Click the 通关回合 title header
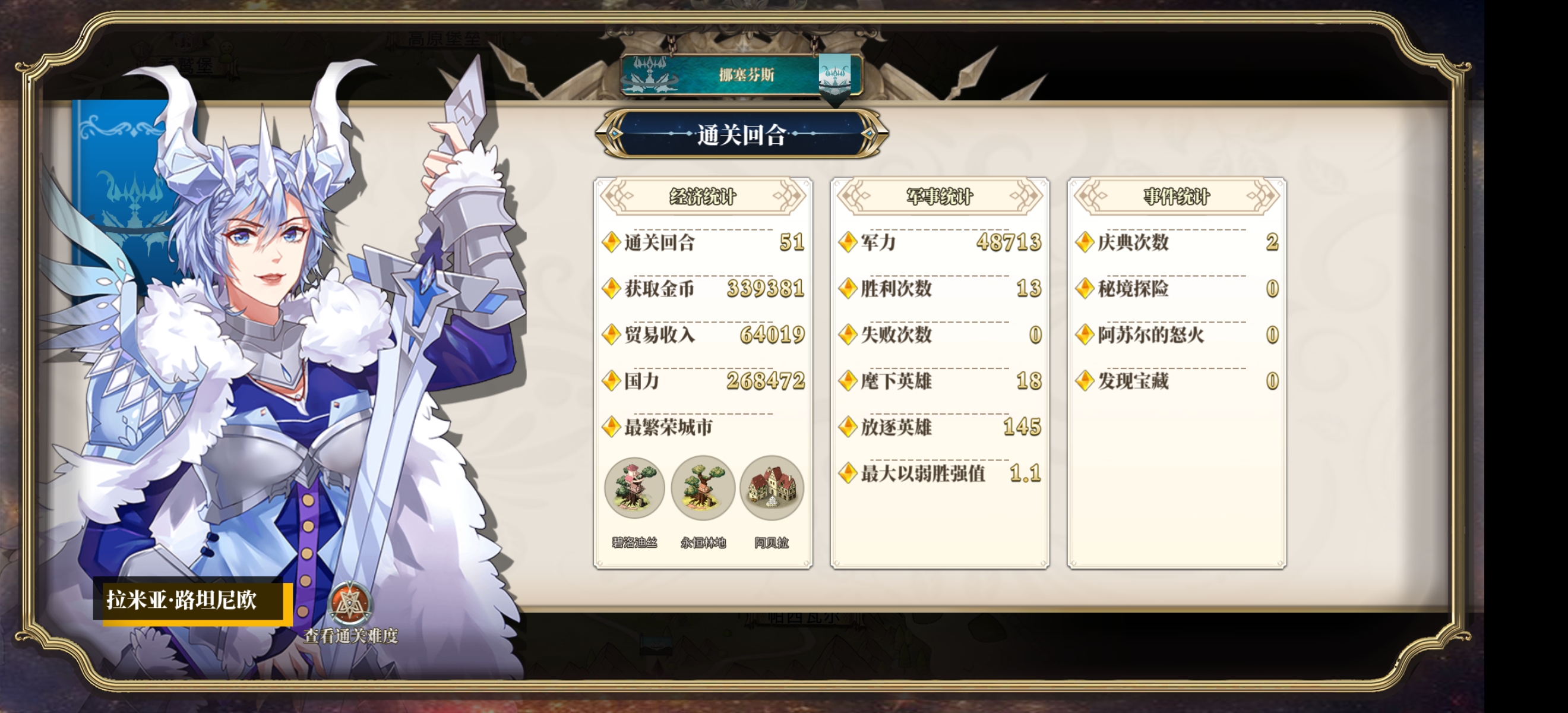Viewport: 1568px width, 713px height. pos(741,134)
